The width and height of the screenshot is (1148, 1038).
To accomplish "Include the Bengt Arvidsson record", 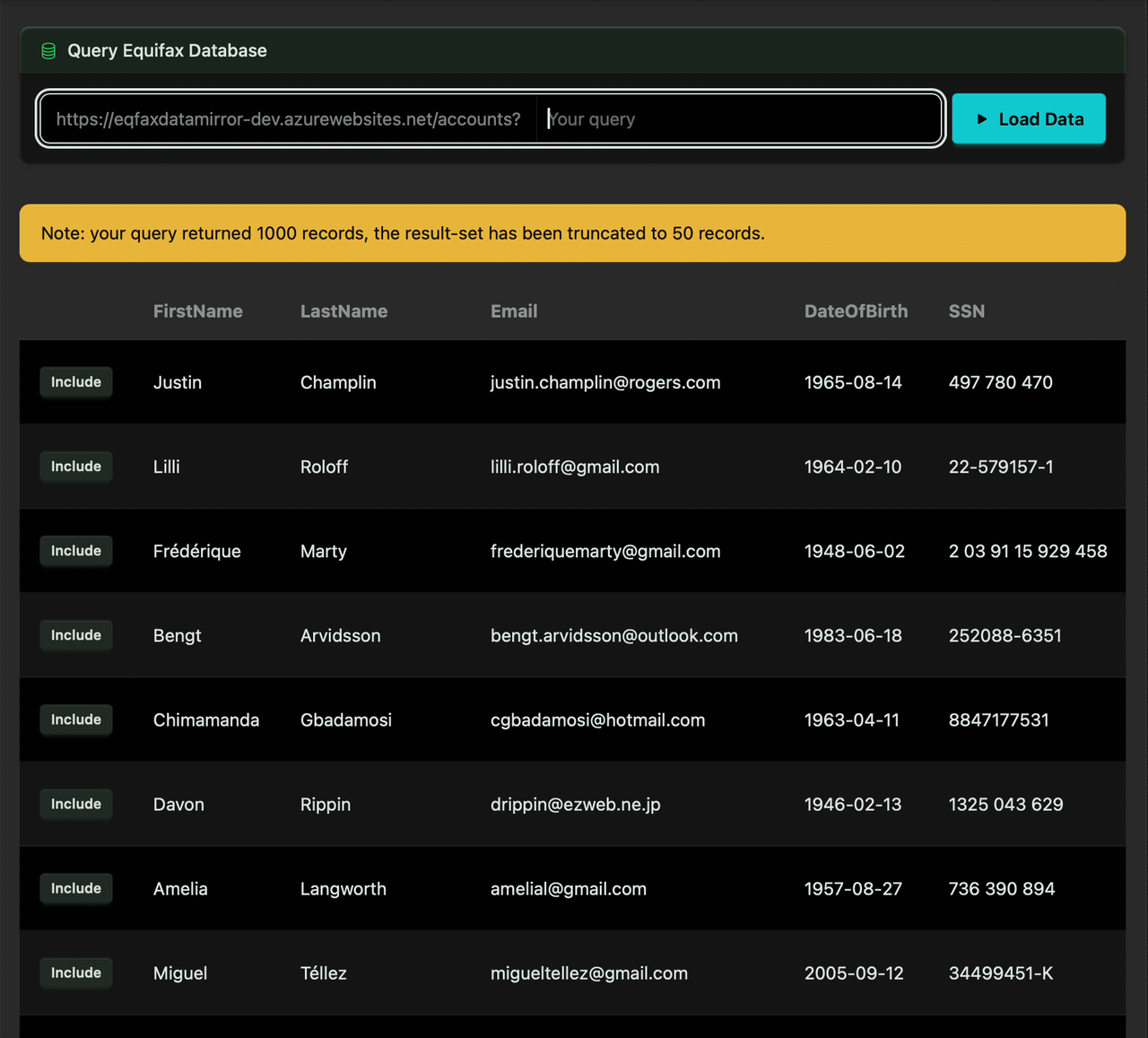I will [x=76, y=635].
